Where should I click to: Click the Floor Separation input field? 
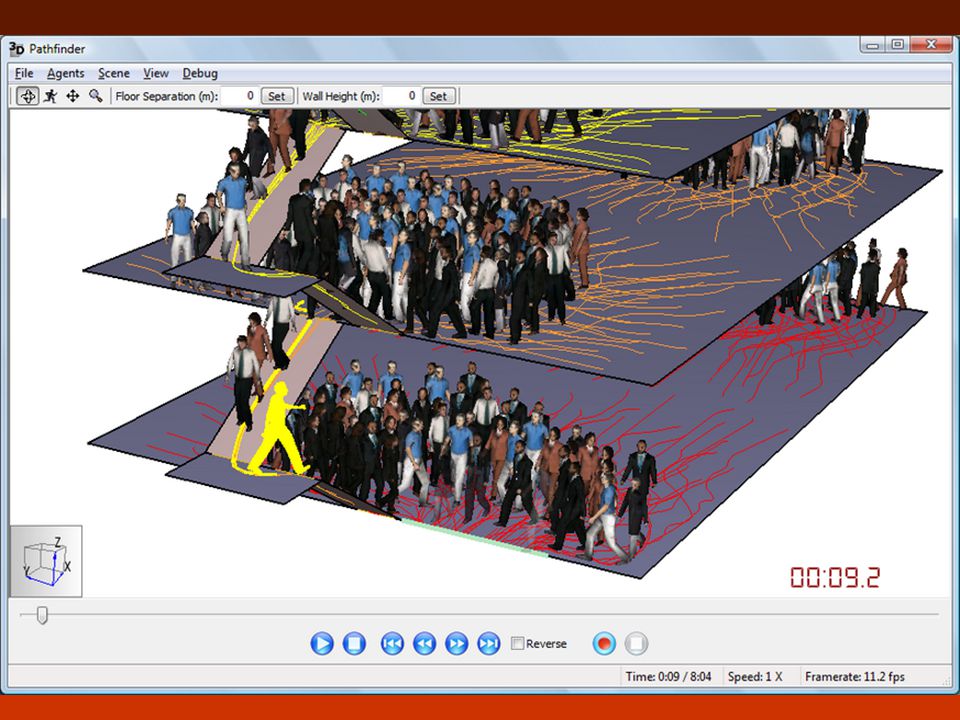[x=239, y=96]
